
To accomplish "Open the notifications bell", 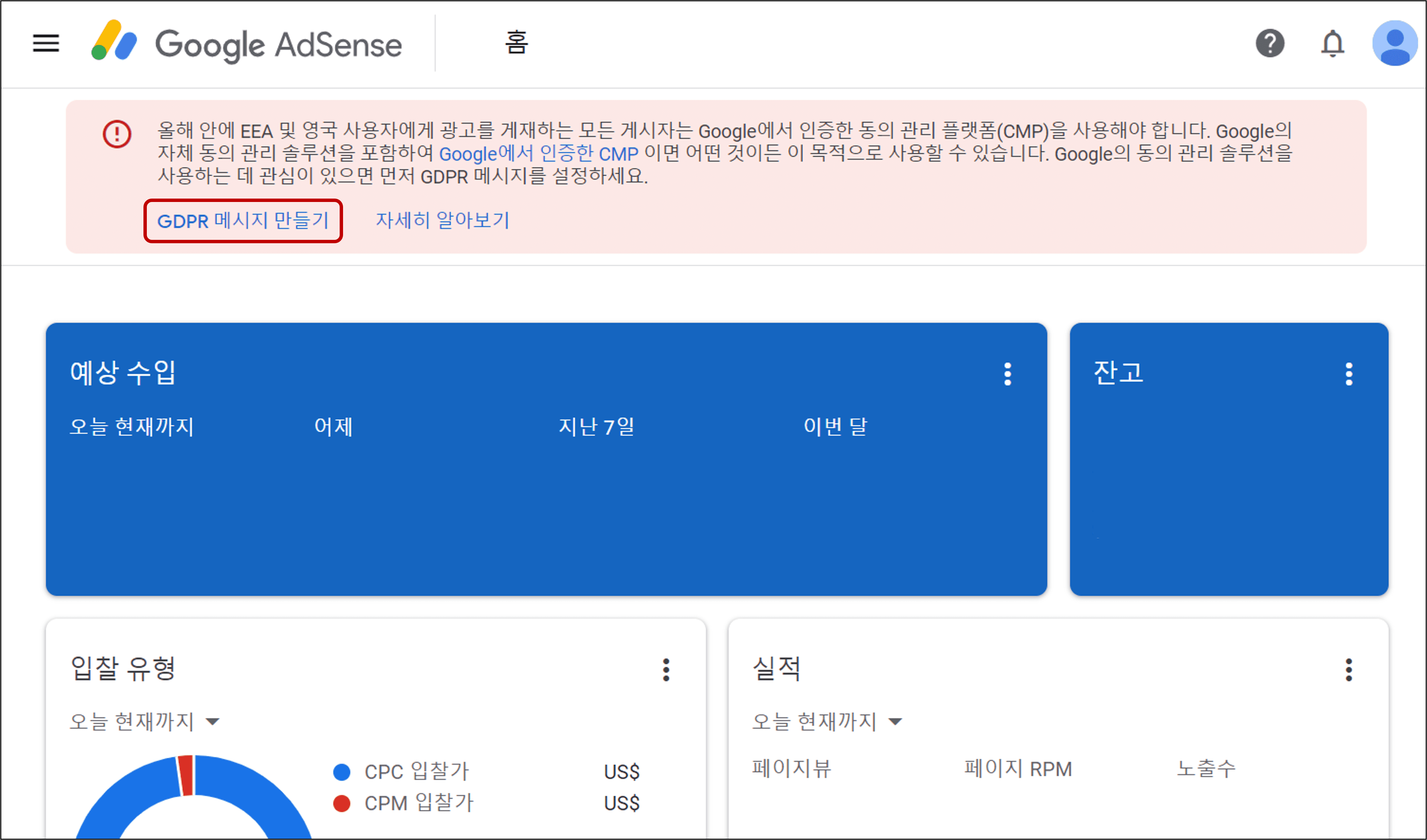I will coord(1332,43).
